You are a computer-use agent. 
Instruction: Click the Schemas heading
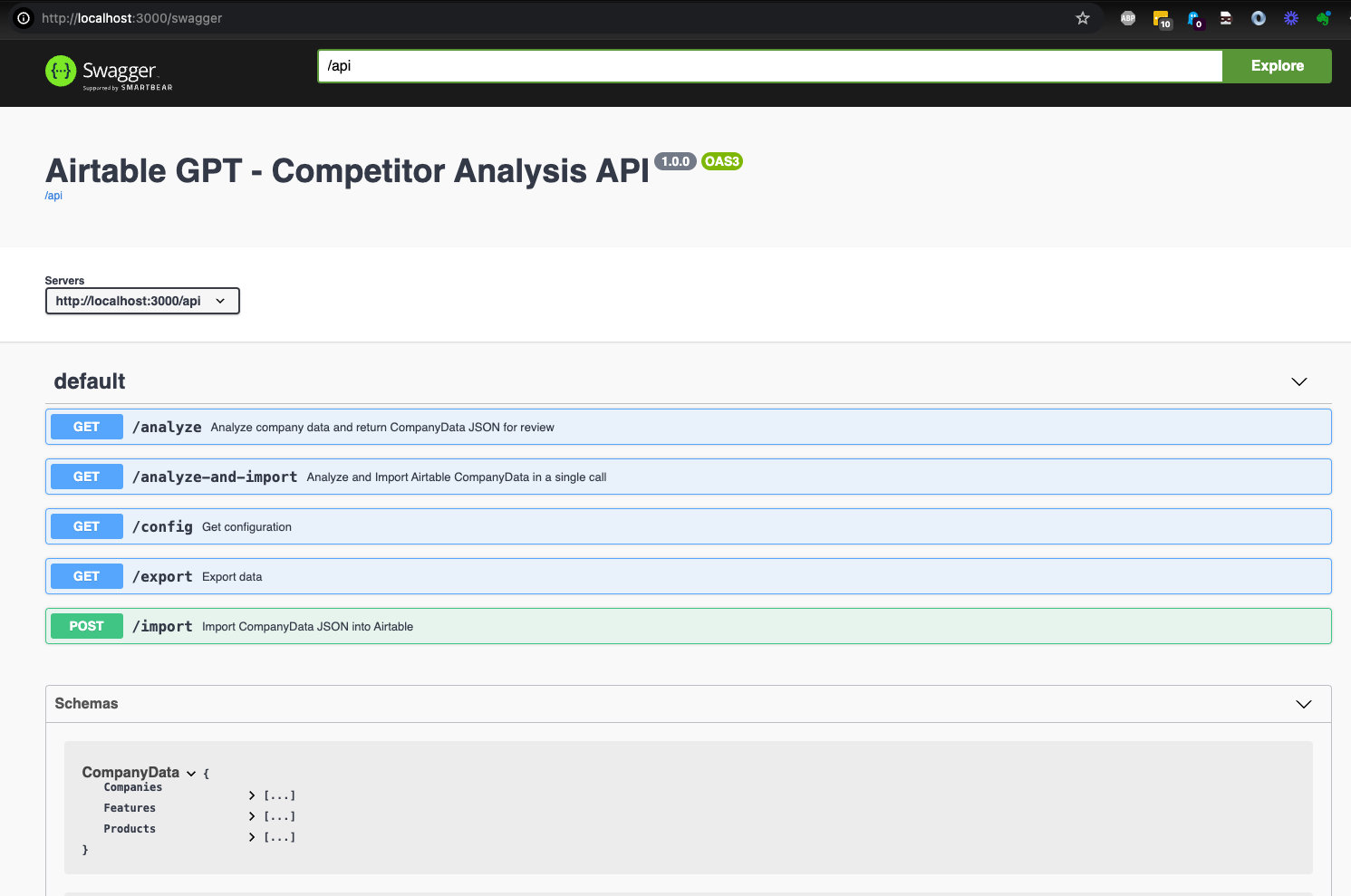[86, 704]
